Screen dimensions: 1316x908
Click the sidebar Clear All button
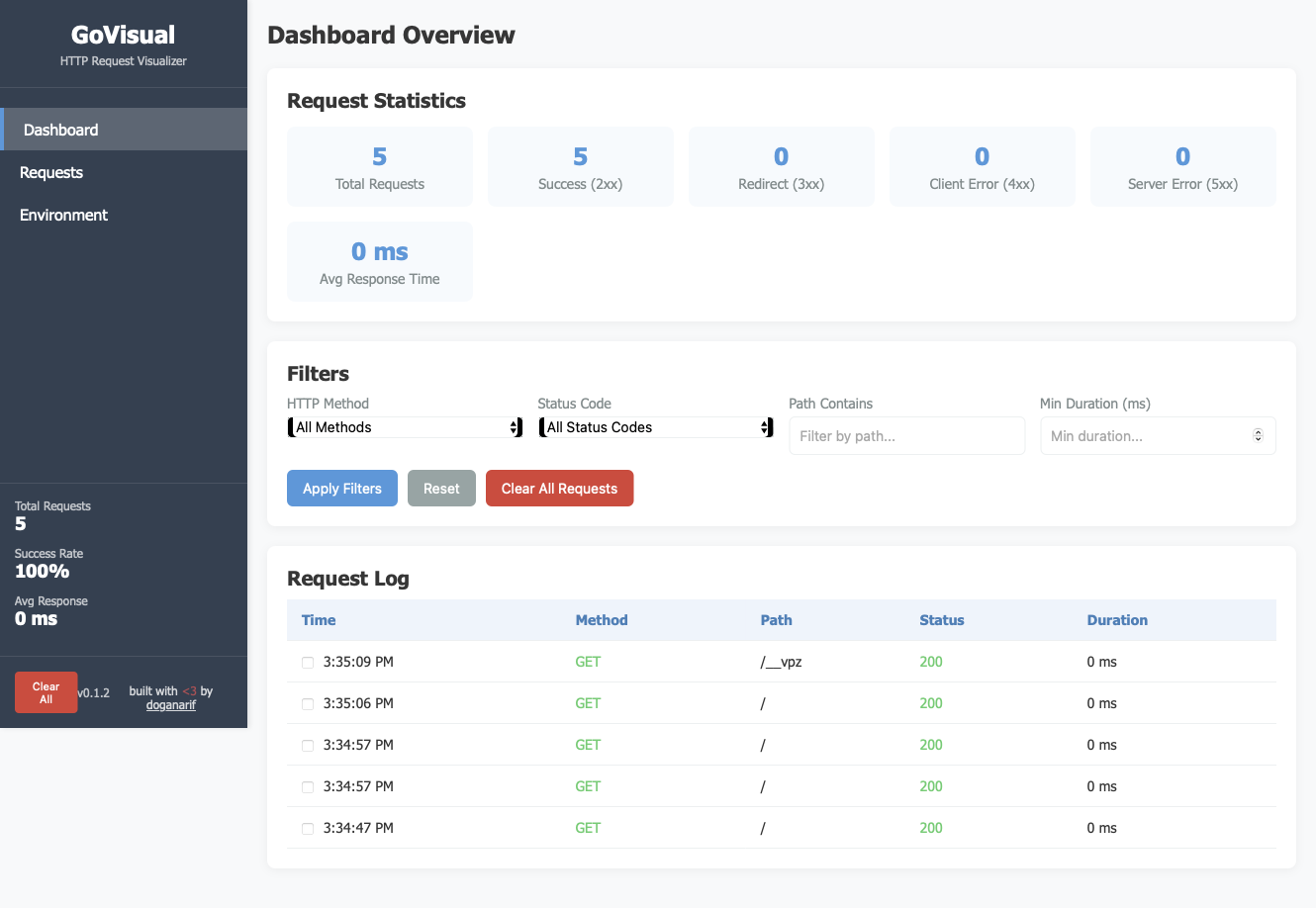pos(46,692)
